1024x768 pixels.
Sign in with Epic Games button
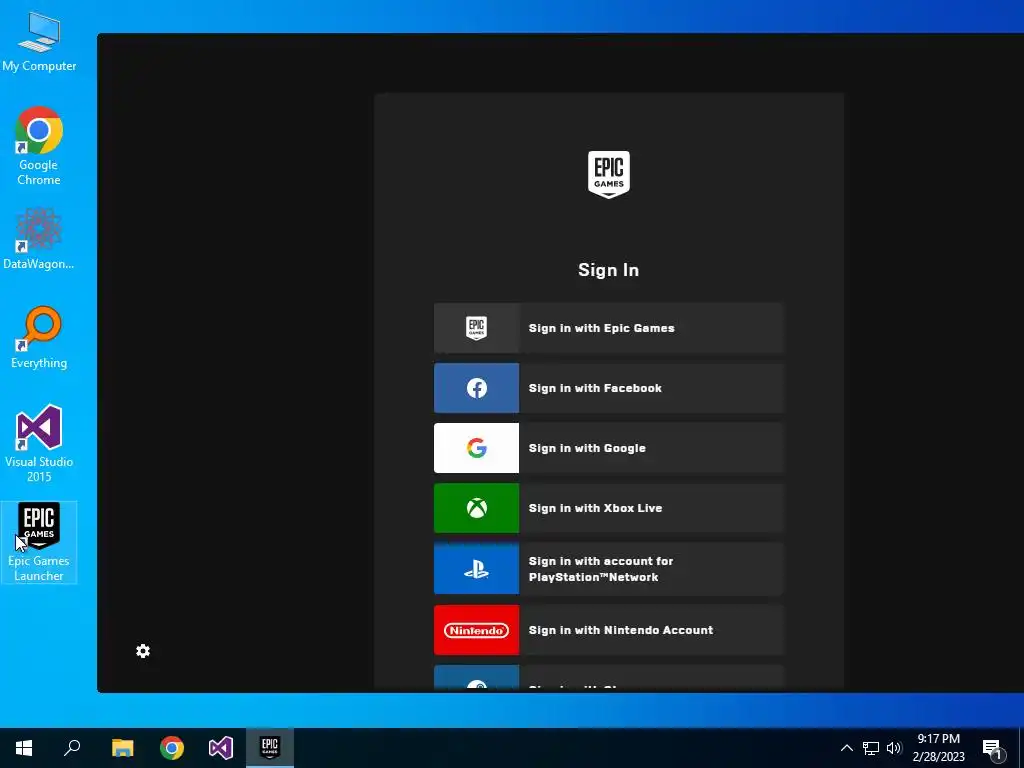[608, 328]
